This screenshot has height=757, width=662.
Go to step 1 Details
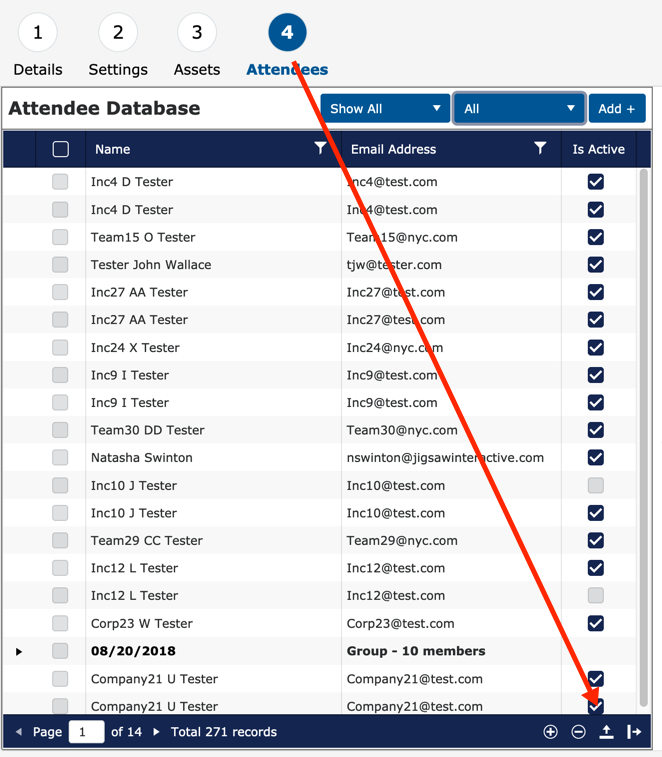[37, 33]
